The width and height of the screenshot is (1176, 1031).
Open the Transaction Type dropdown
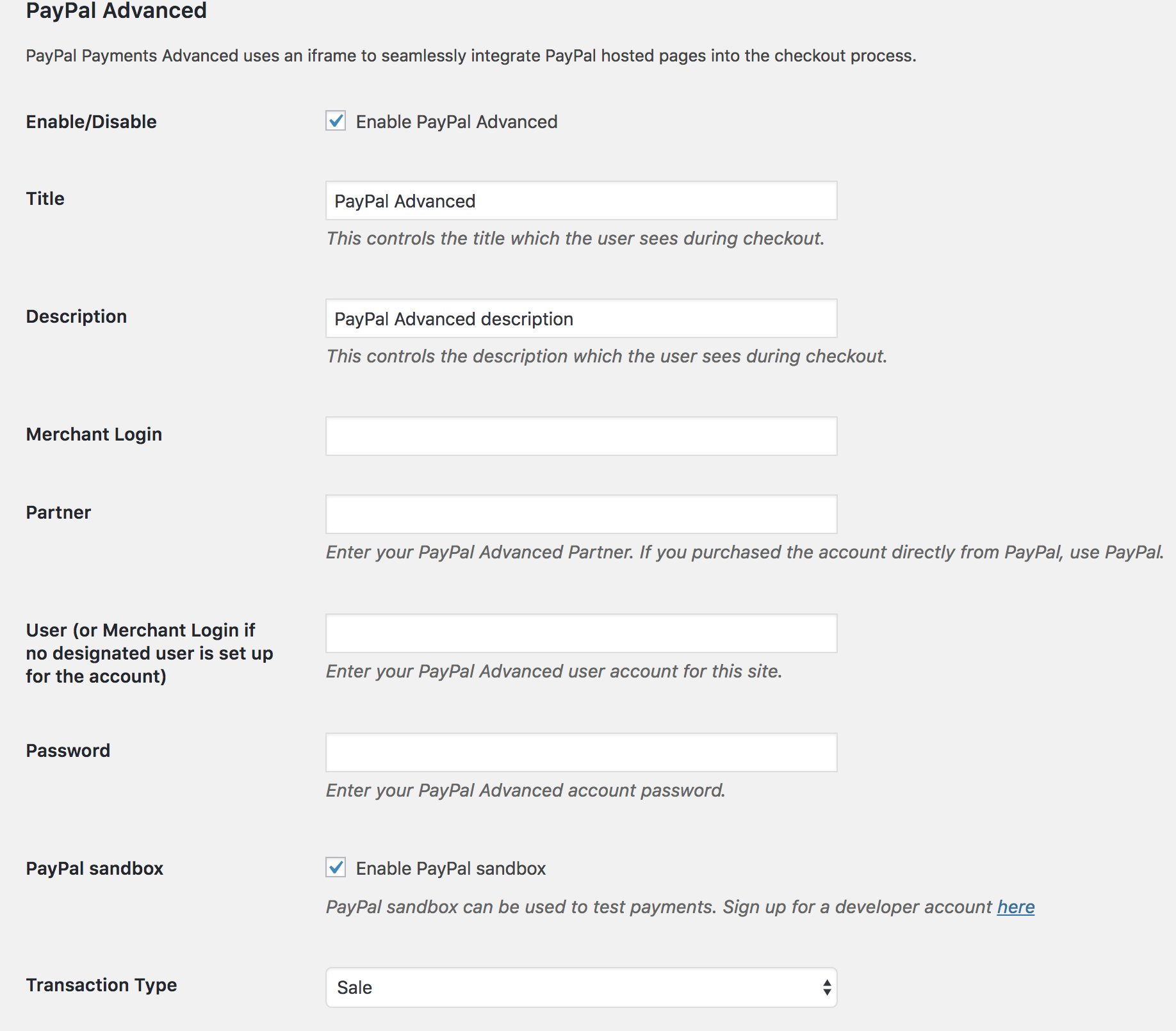click(581, 987)
